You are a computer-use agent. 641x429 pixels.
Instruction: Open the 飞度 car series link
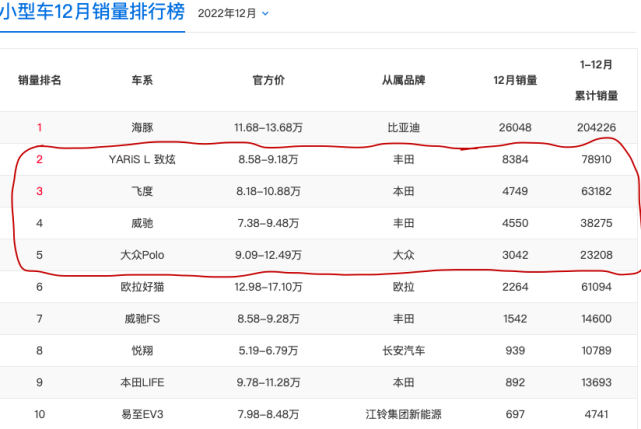(x=142, y=191)
